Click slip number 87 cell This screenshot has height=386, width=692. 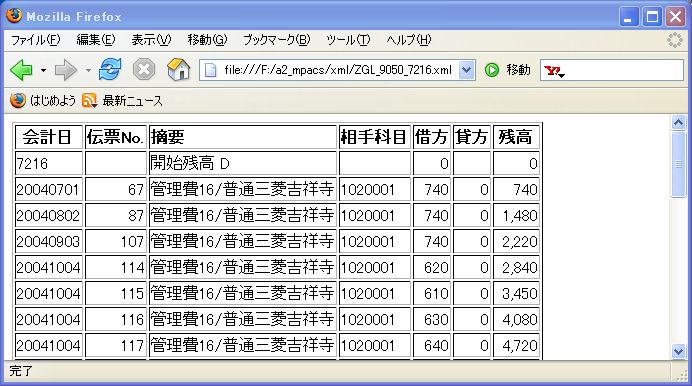pyautogui.click(x=116, y=215)
